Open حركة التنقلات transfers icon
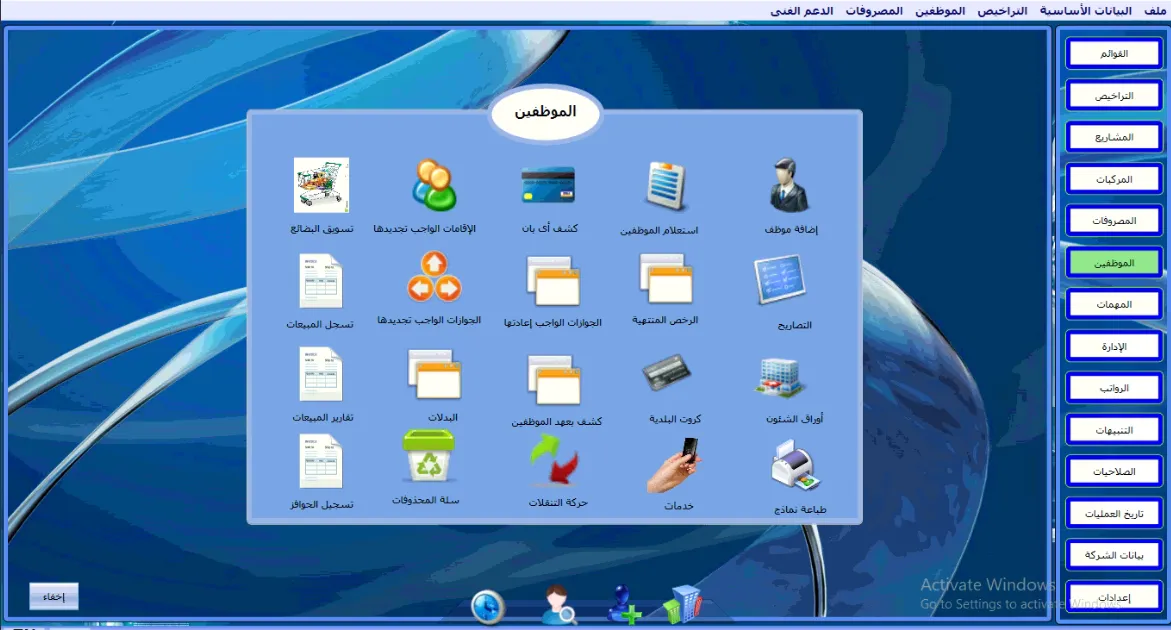1171x630 pixels. point(554,460)
